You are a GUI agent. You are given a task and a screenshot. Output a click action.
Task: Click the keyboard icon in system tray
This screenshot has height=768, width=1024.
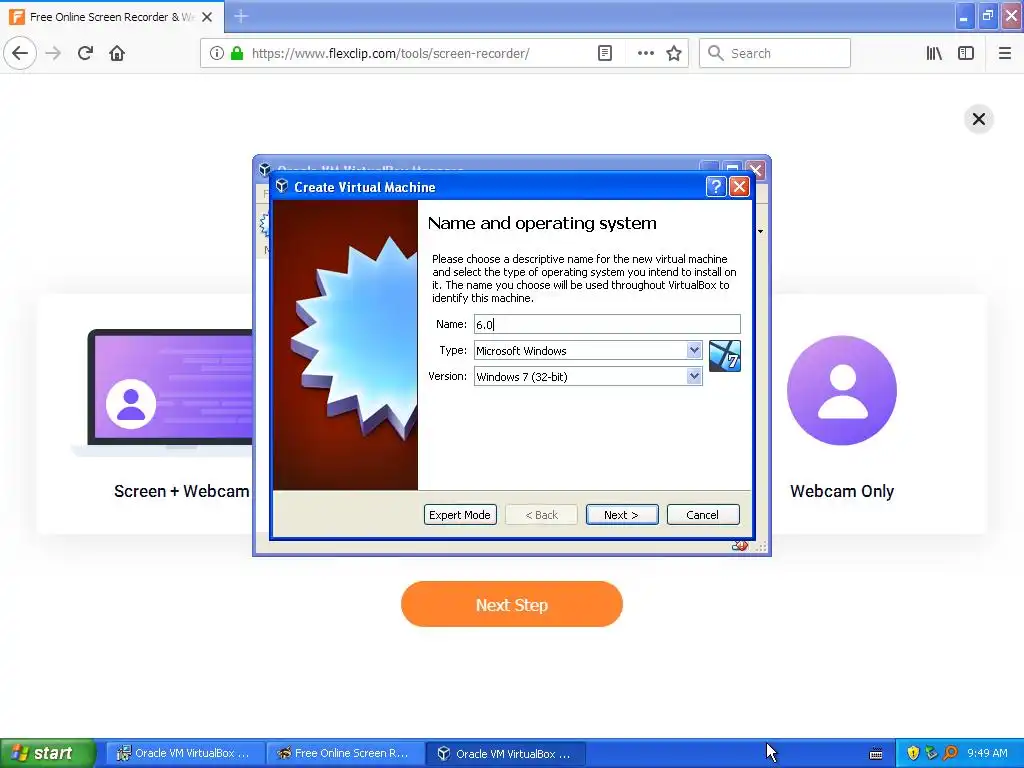point(876,754)
